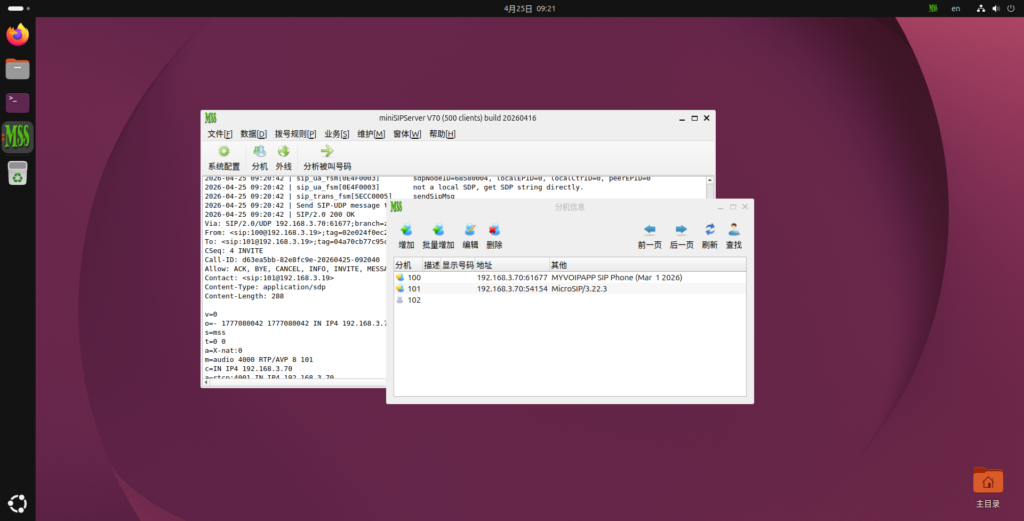Minimize the miniSIPServer main window
The width and height of the screenshot is (1024, 521).
tap(682, 118)
